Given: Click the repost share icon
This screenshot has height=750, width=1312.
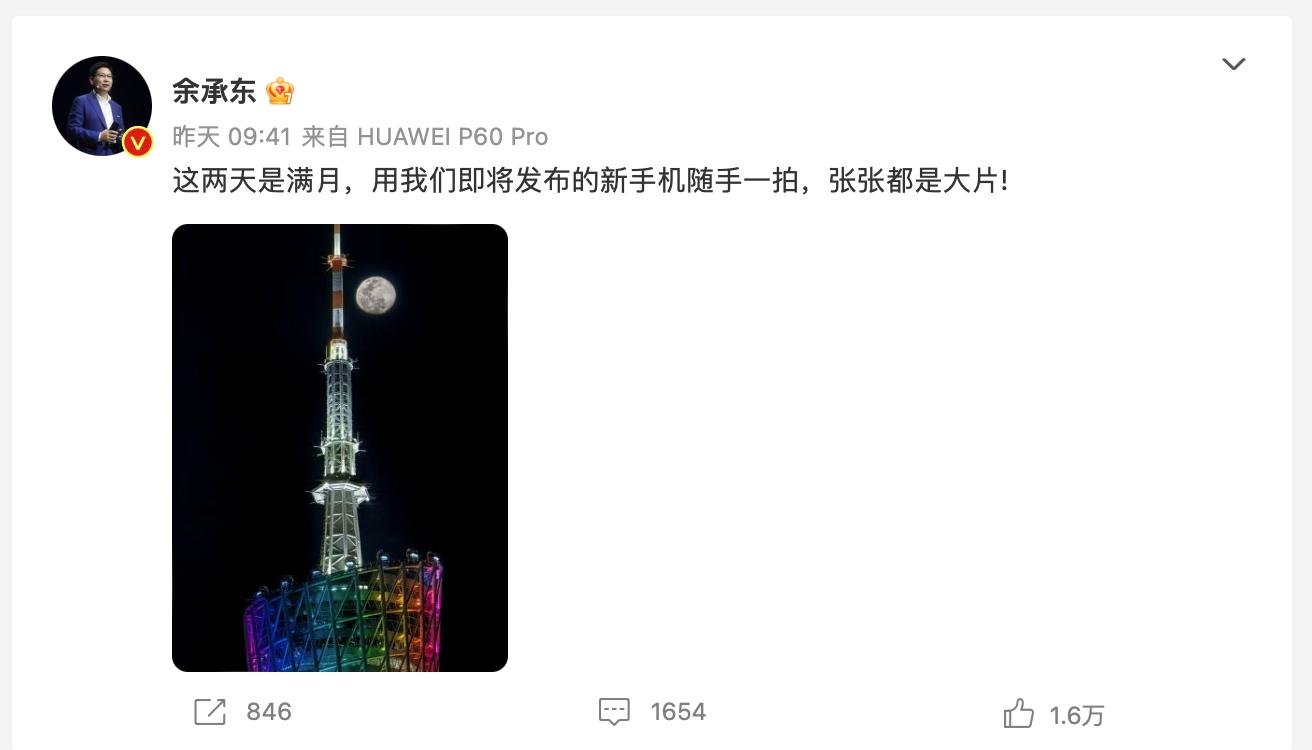Looking at the screenshot, I should (210, 712).
